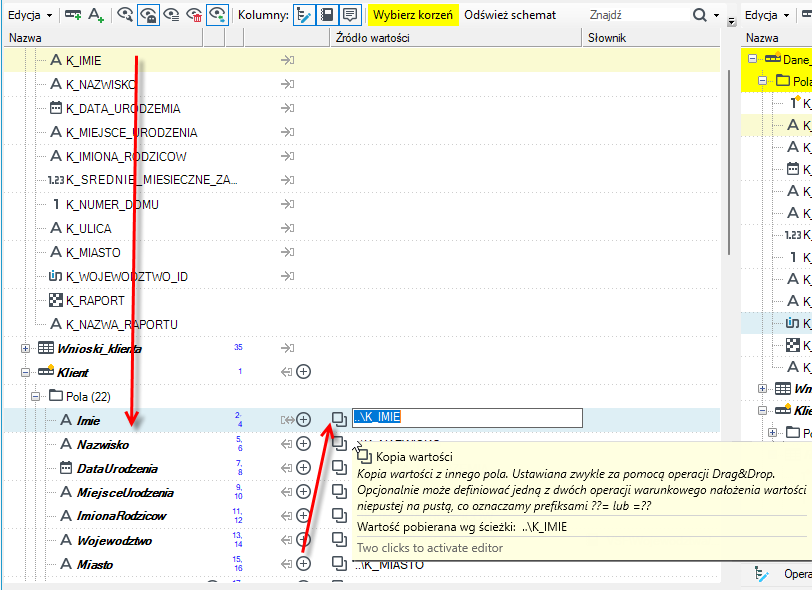
Task: Click the copy value icon in Wojewodztwo row
Action: point(339,539)
